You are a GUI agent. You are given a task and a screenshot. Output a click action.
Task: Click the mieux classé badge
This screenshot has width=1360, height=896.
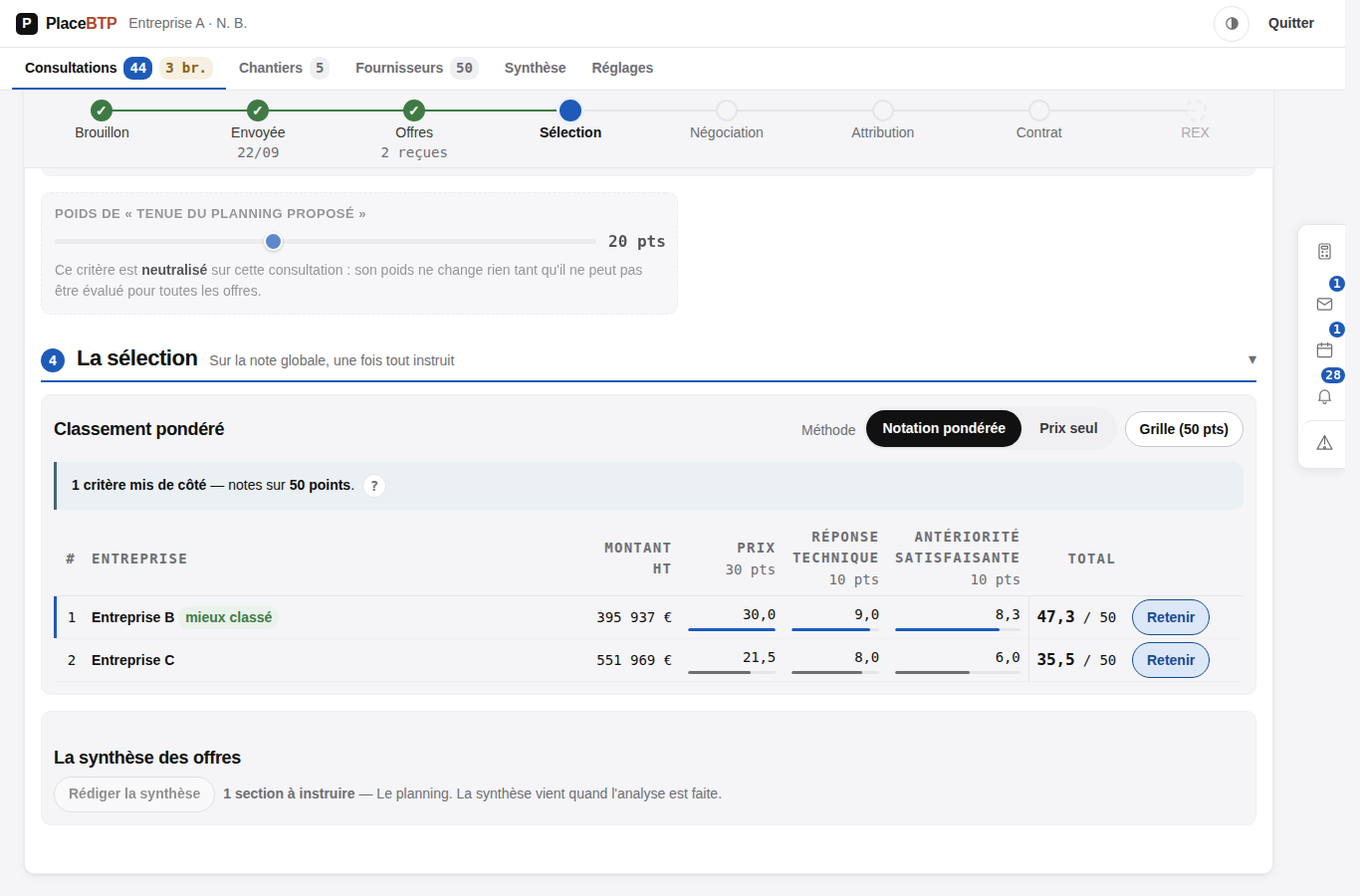(228, 617)
